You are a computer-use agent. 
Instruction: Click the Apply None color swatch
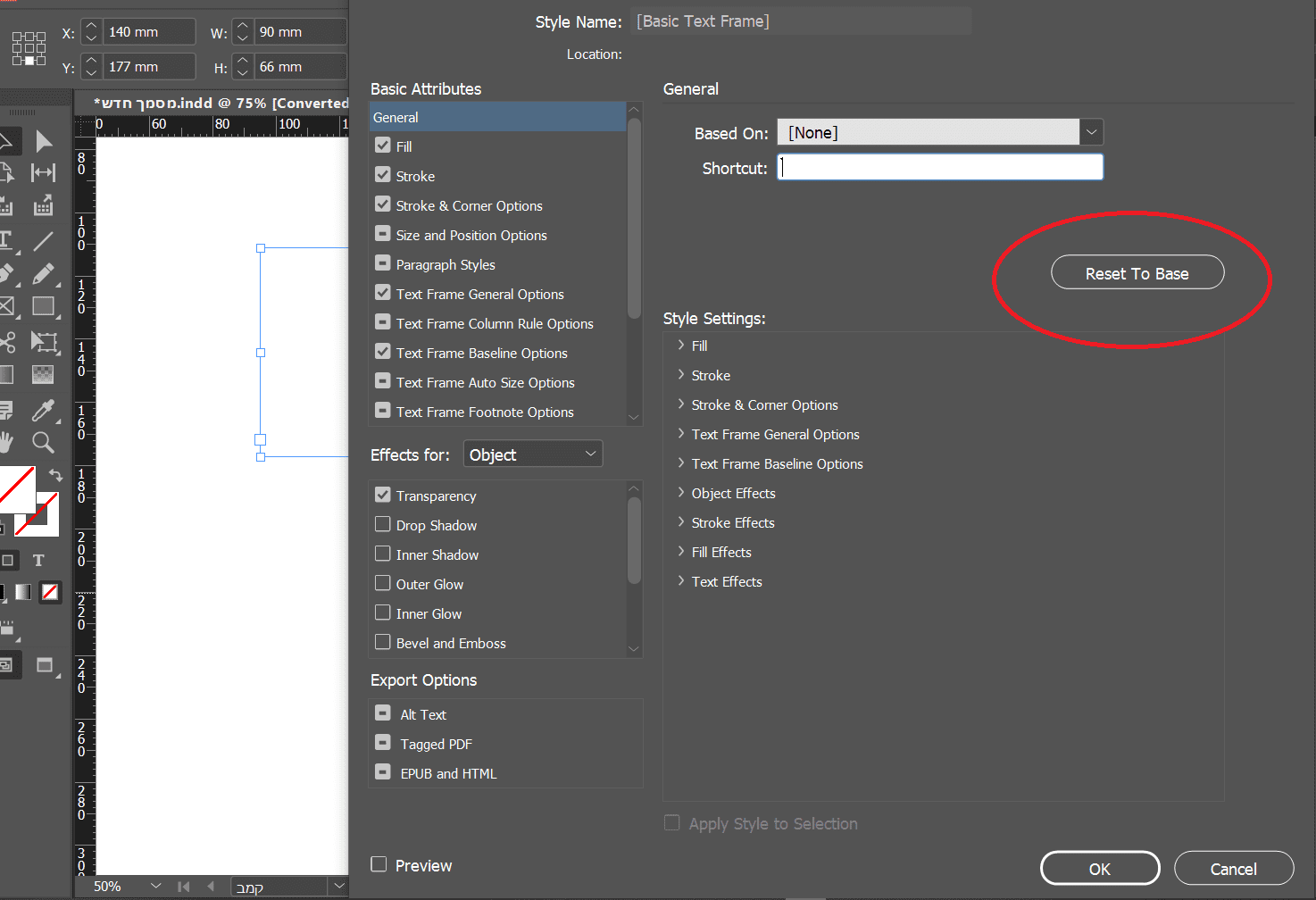coord(51,591)
